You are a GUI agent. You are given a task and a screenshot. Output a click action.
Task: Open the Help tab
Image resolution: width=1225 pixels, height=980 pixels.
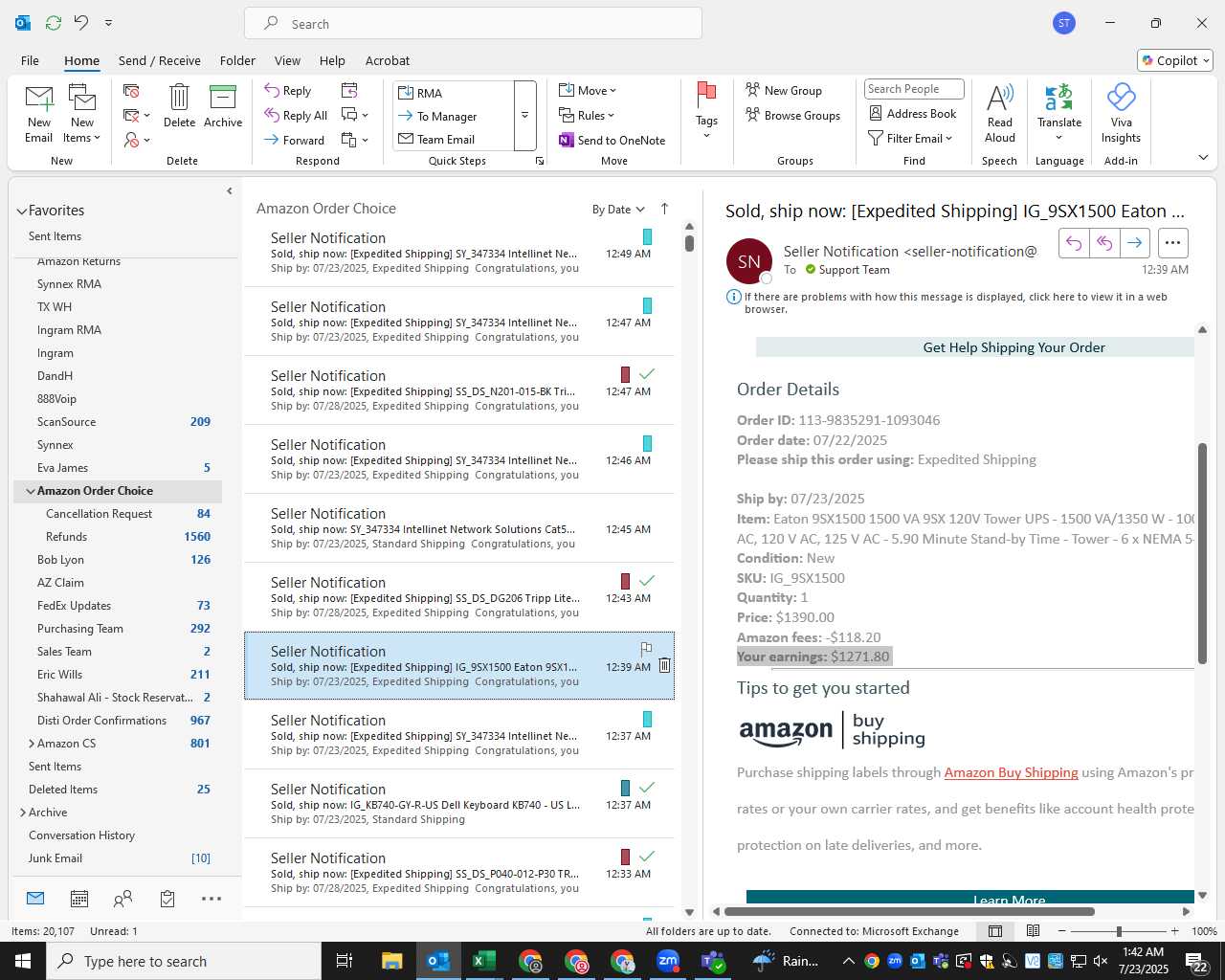332,60
